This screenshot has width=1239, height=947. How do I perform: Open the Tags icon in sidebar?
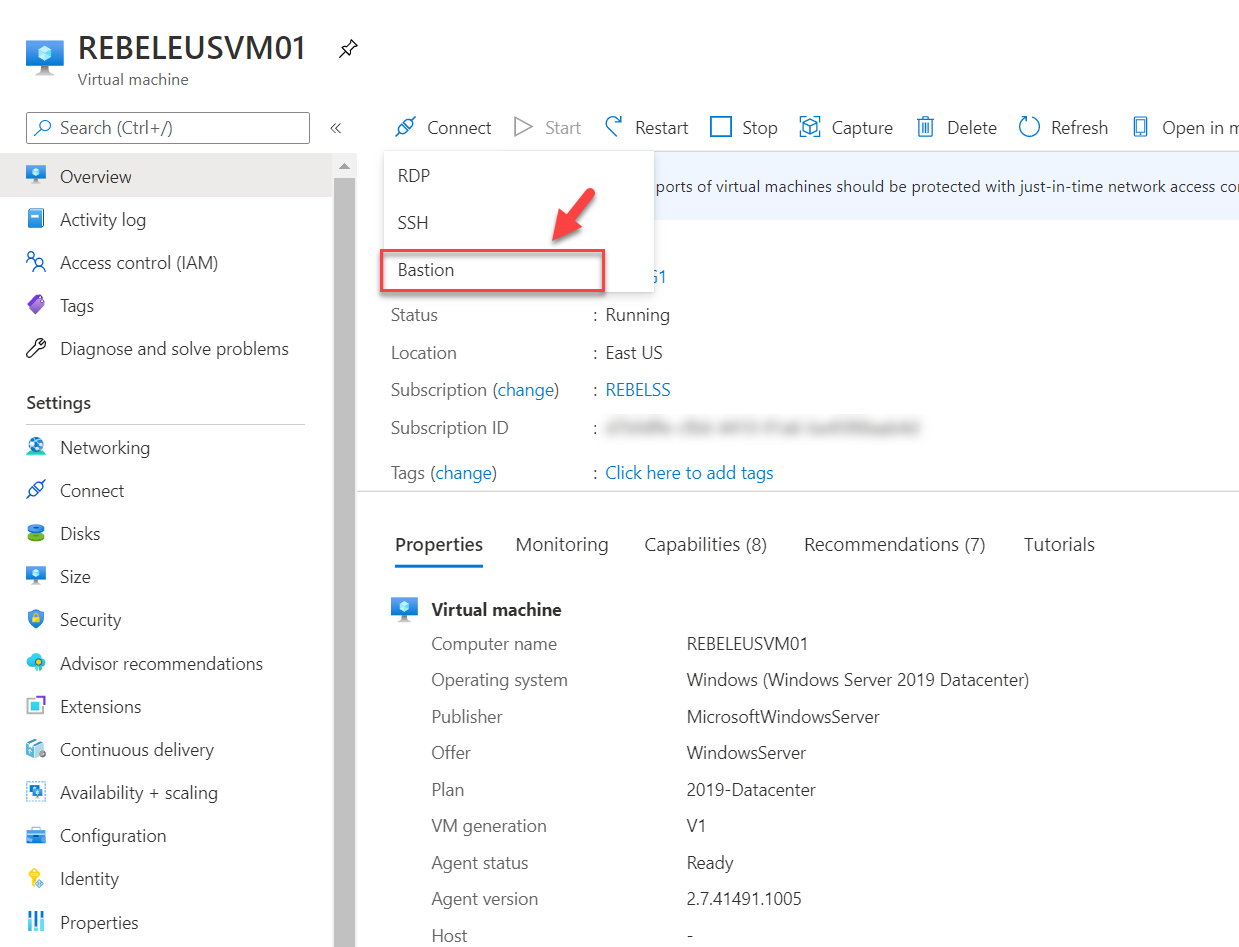36,305
